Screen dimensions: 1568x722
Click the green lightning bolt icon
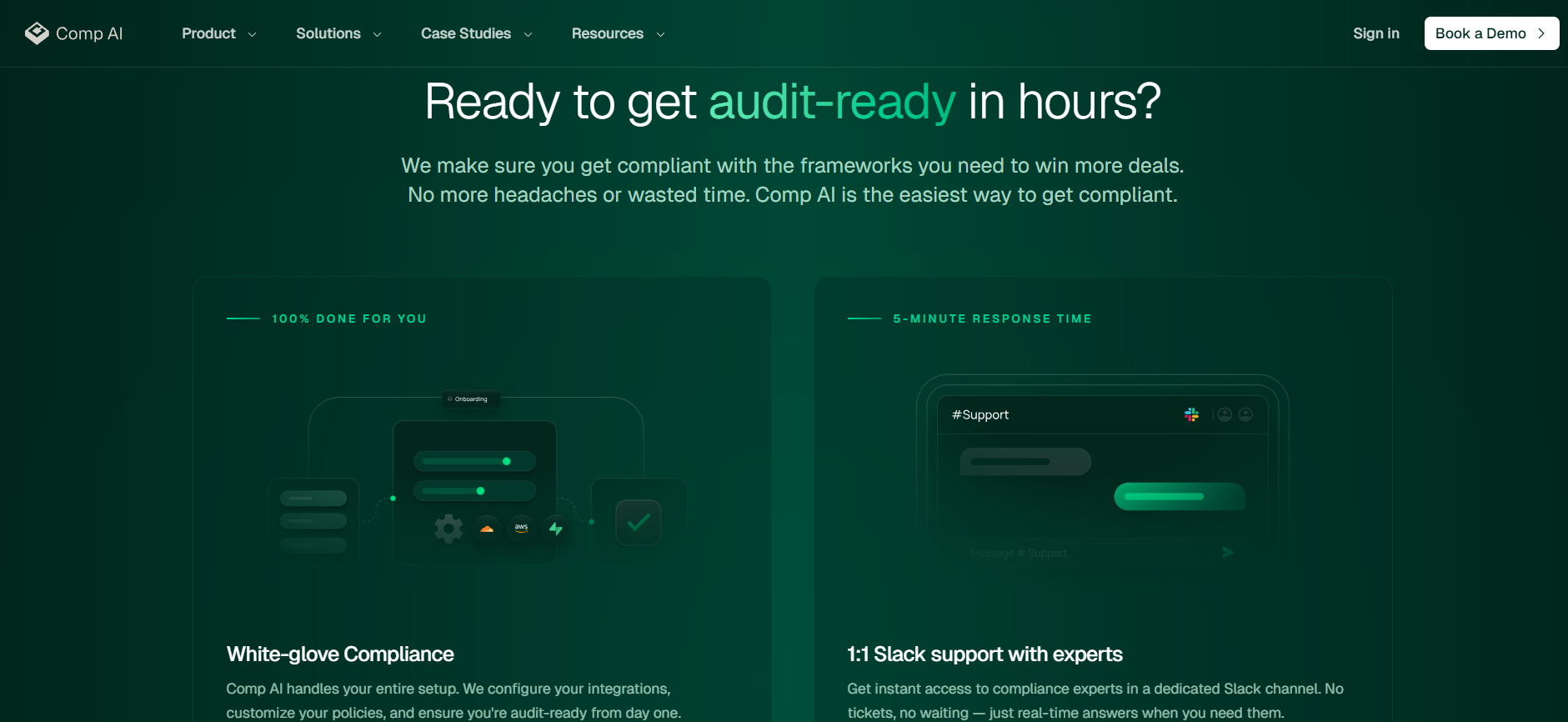point(555,528)
